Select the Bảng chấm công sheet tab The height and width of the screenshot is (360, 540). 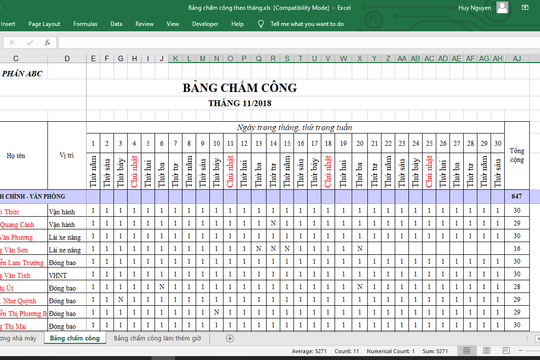[x=75, y=338]
